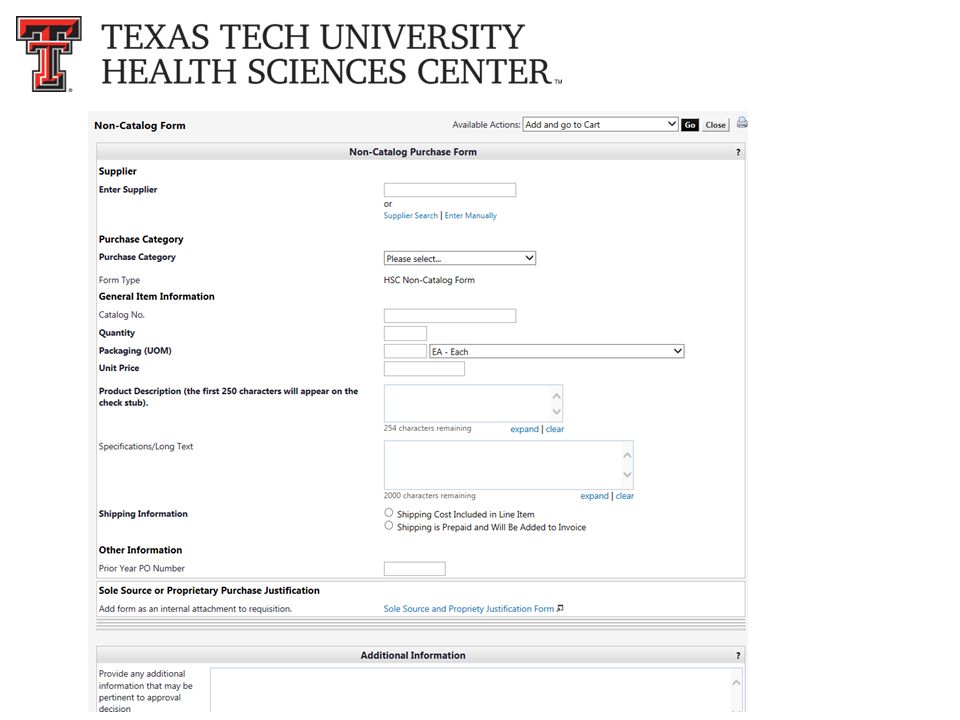This screenshot has width=960, height=720.
Task: Click the Close button
Action: click(x=715, y=125)
